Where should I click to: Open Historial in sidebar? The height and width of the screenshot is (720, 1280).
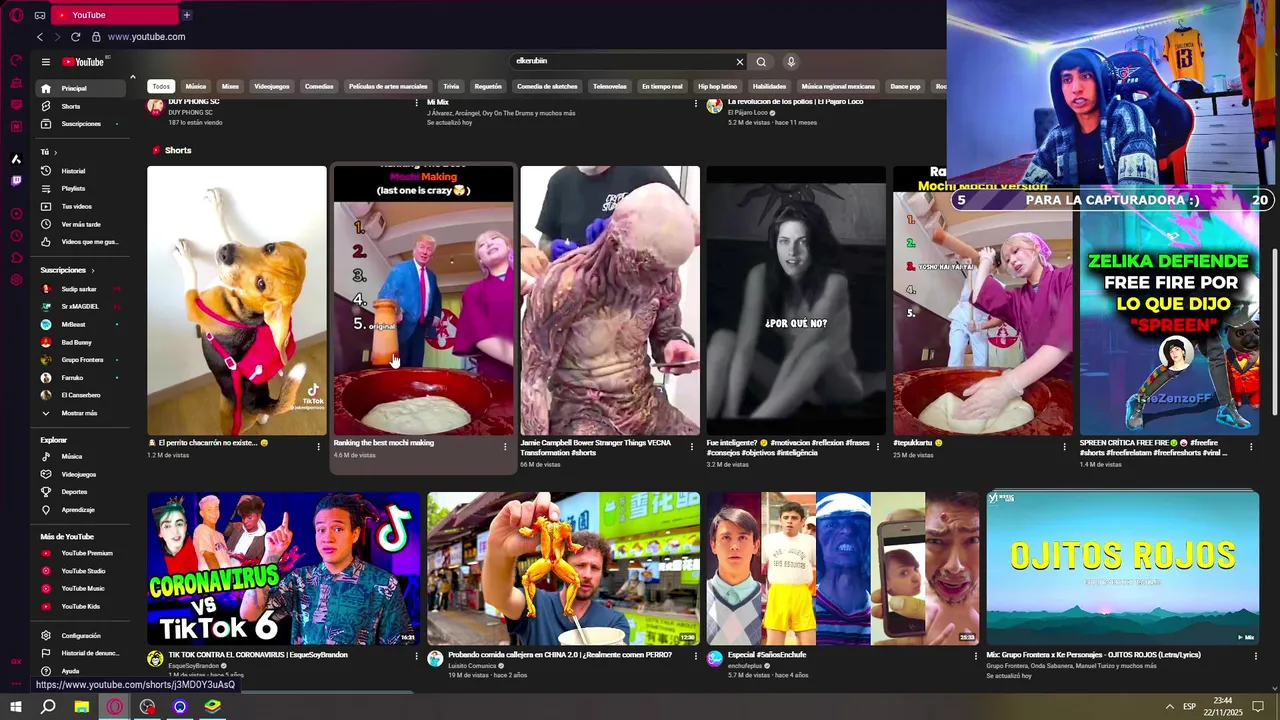coord(80,171)
